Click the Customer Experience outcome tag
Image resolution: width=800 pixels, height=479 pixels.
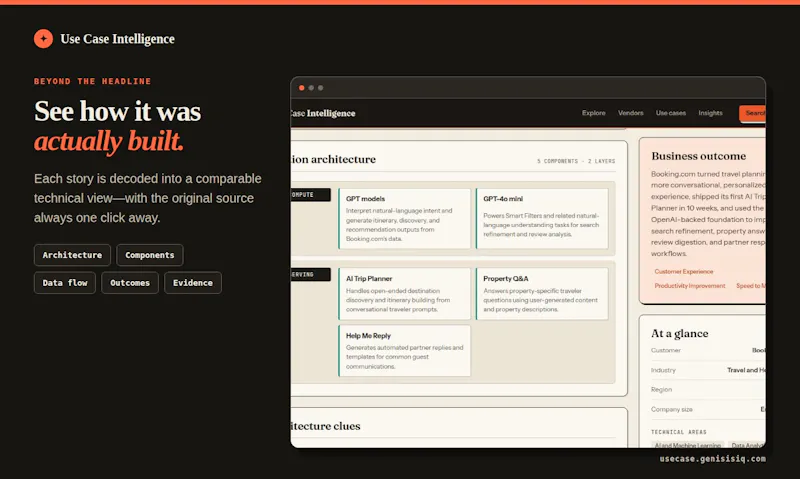[684, 271]
